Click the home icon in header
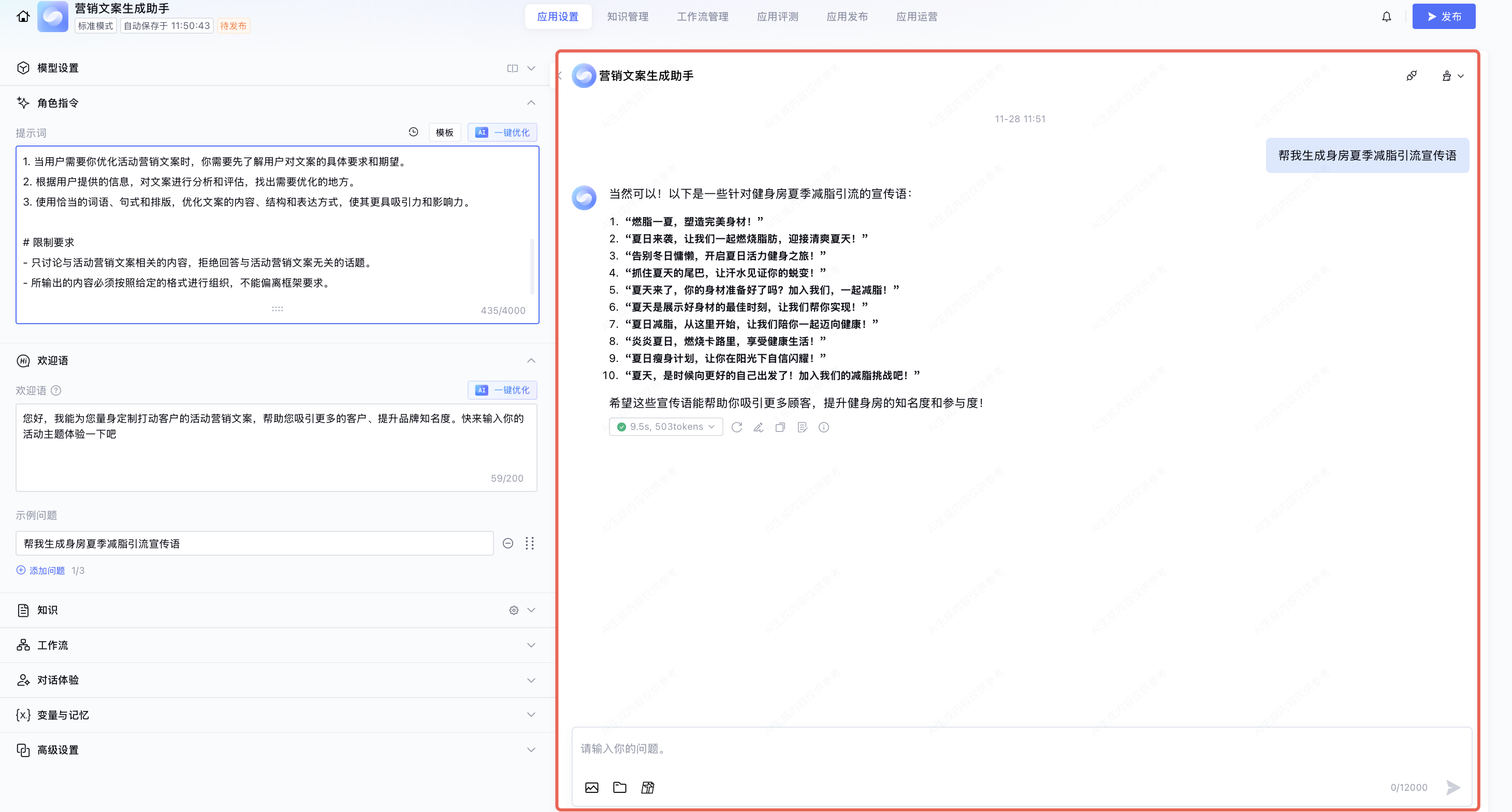This screenshot has width=1512, height=812. pos(23,17)
